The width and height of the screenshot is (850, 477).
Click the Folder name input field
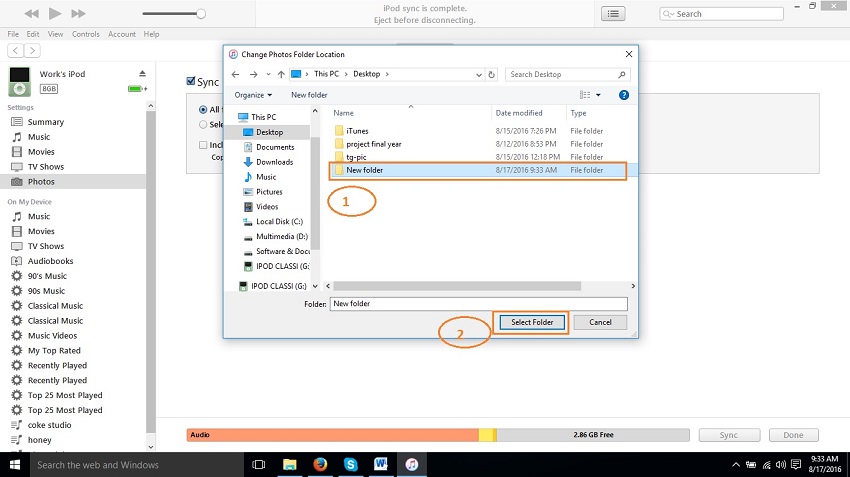pos(478,303)
